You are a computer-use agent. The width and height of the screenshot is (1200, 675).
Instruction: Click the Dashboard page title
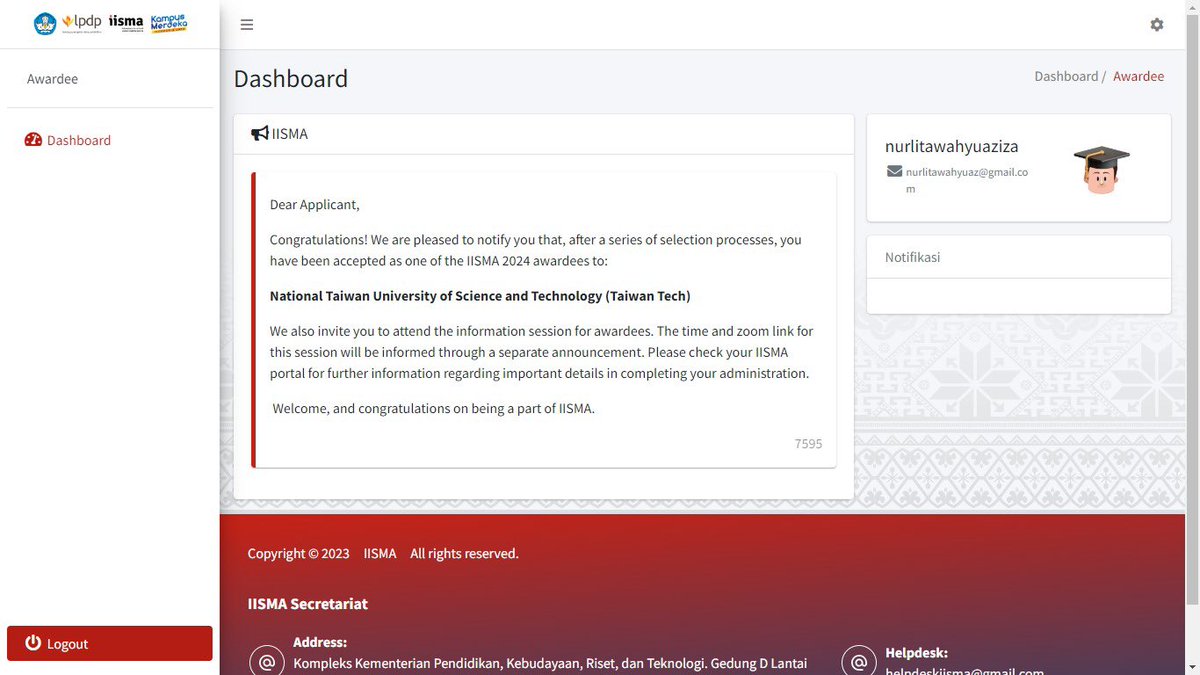tap(291, 78)
